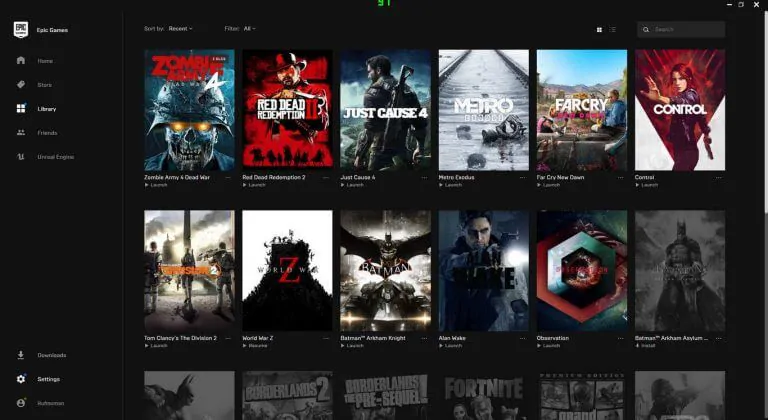The width and height of the screenshot is (768, 420).
Task: Select the Far Cry New Dawn cover art
Action: click(x=582, y=110)
